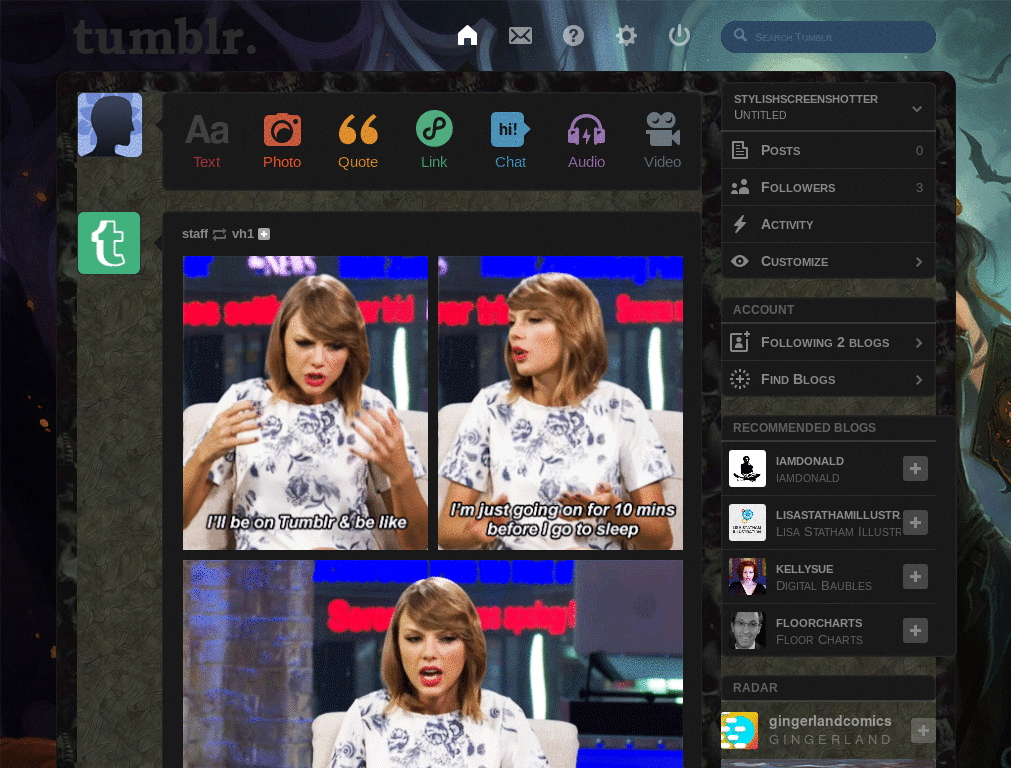
Task: Click the floorcharts avatar thumbnail
Action: pos(747,630)
